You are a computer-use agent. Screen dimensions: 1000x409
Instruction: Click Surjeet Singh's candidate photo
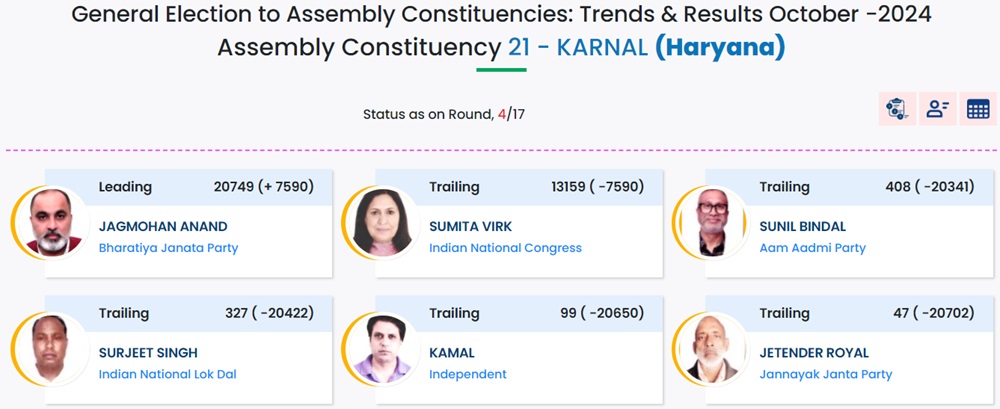(47, 349)
